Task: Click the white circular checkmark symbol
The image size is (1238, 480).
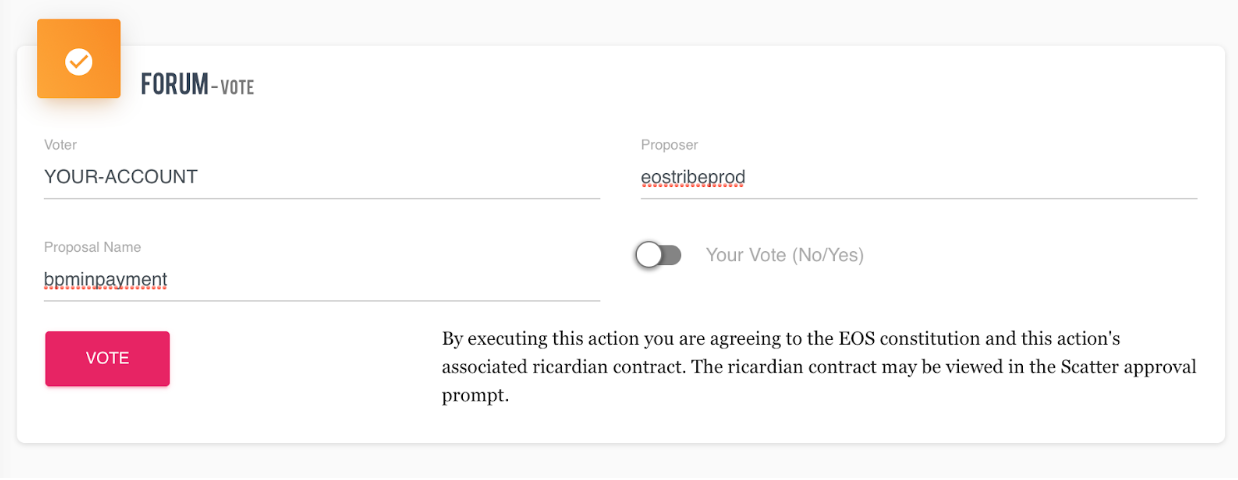Action: 79,62
